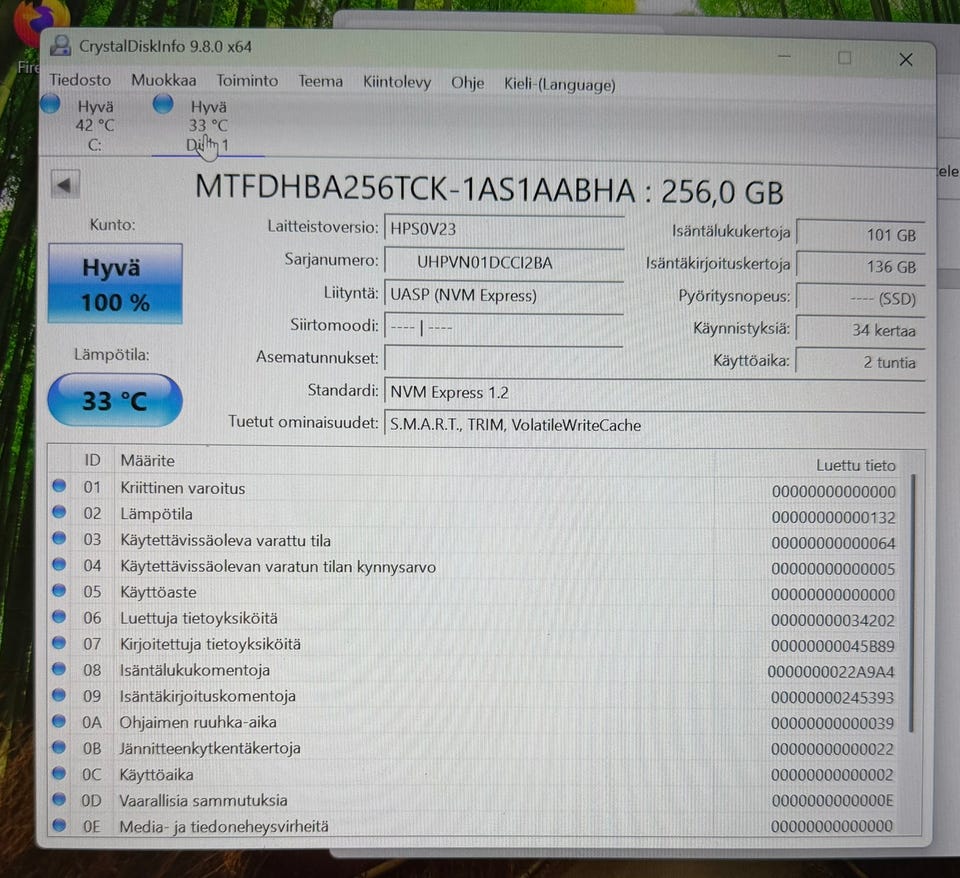Select the Vaarallisia sammutuksia attribute text
This screenshot has width=960, height=878.
point(203,800)
